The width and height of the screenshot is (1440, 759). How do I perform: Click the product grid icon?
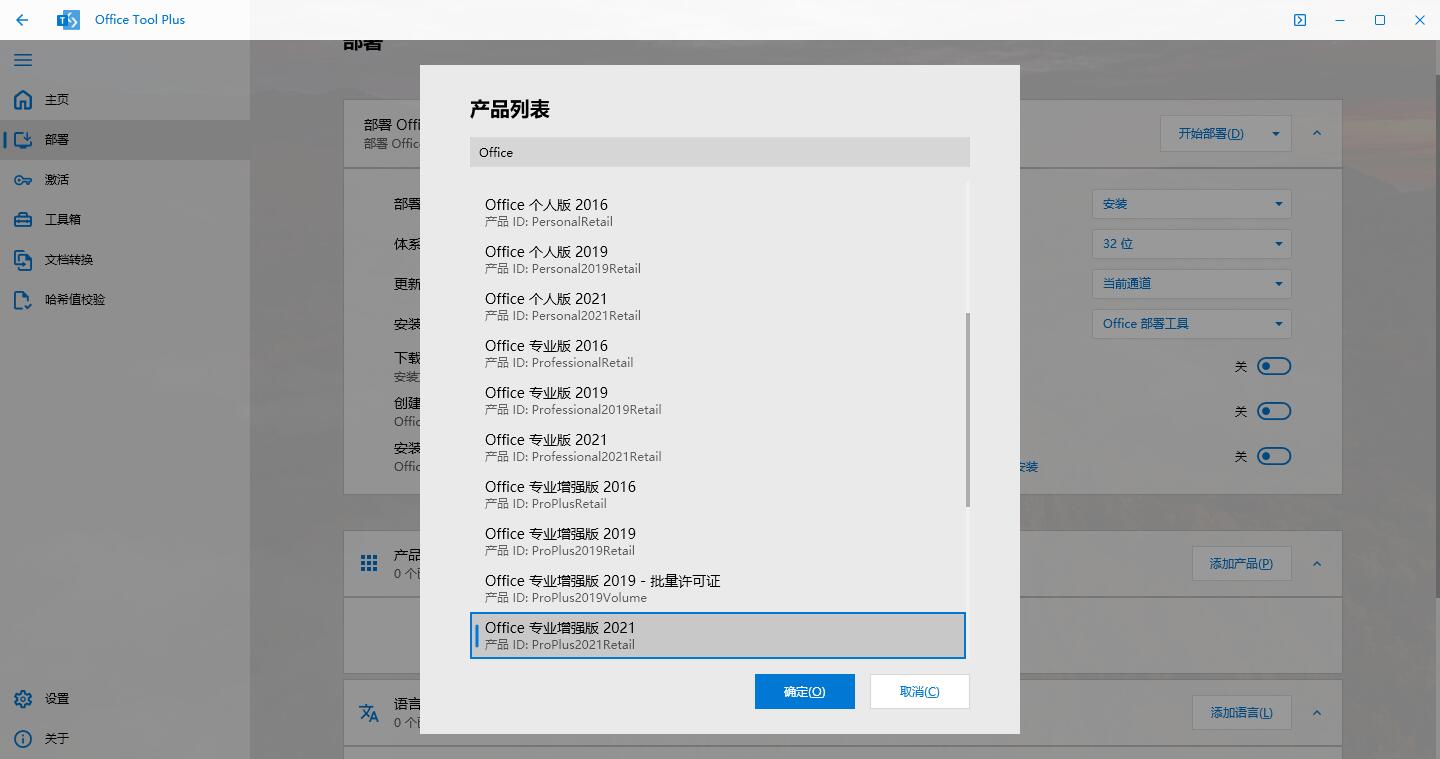(369, 563)
